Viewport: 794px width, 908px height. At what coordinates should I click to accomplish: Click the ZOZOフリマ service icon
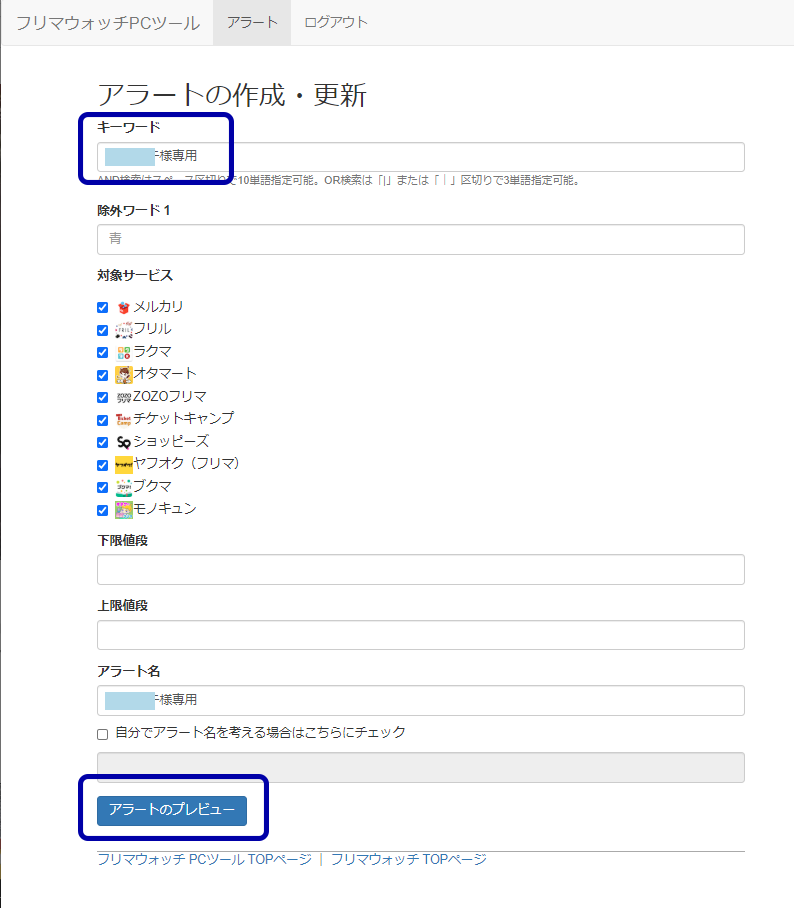coord(124,397)
